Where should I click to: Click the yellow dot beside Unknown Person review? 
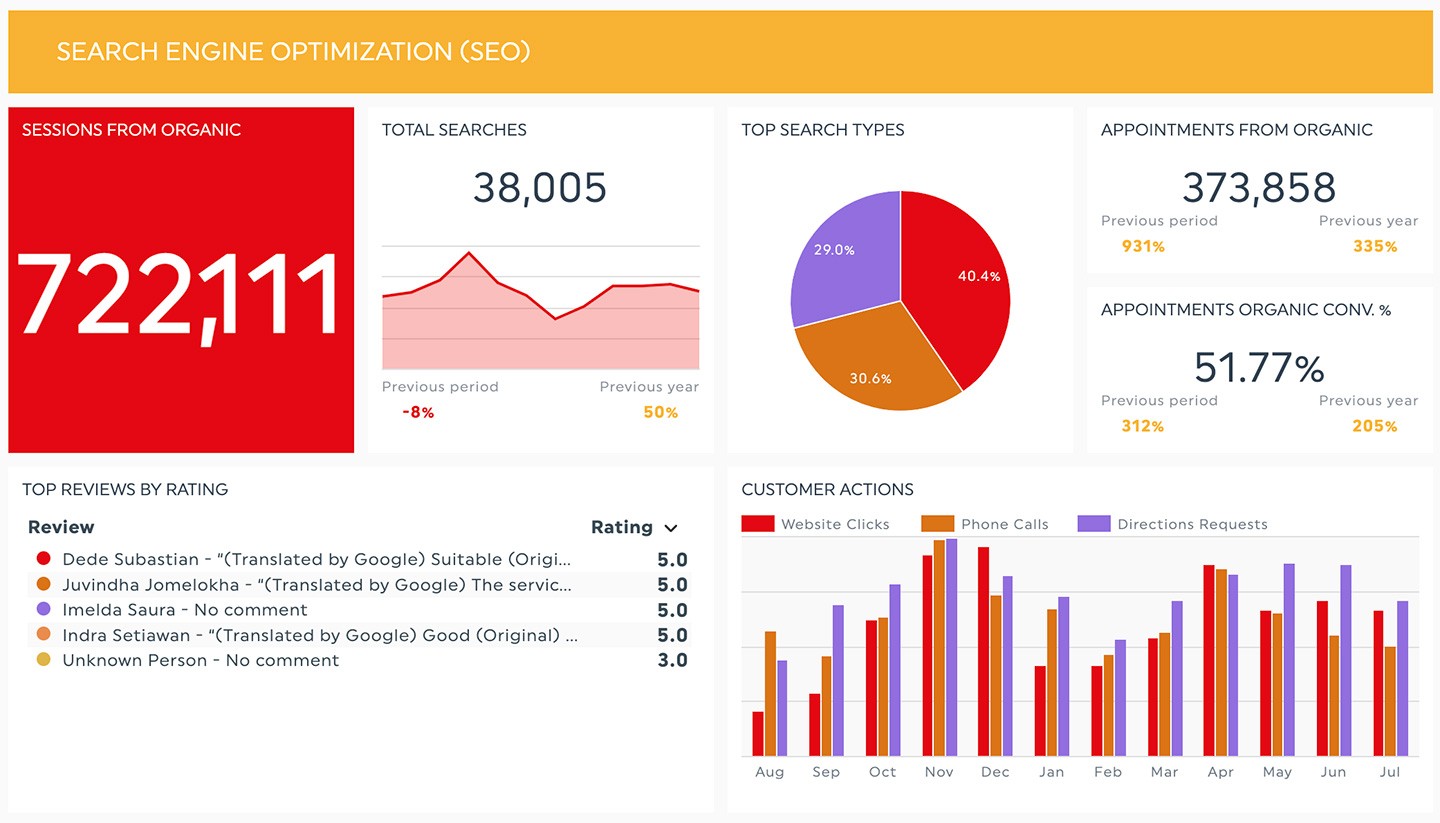(43, 660)
